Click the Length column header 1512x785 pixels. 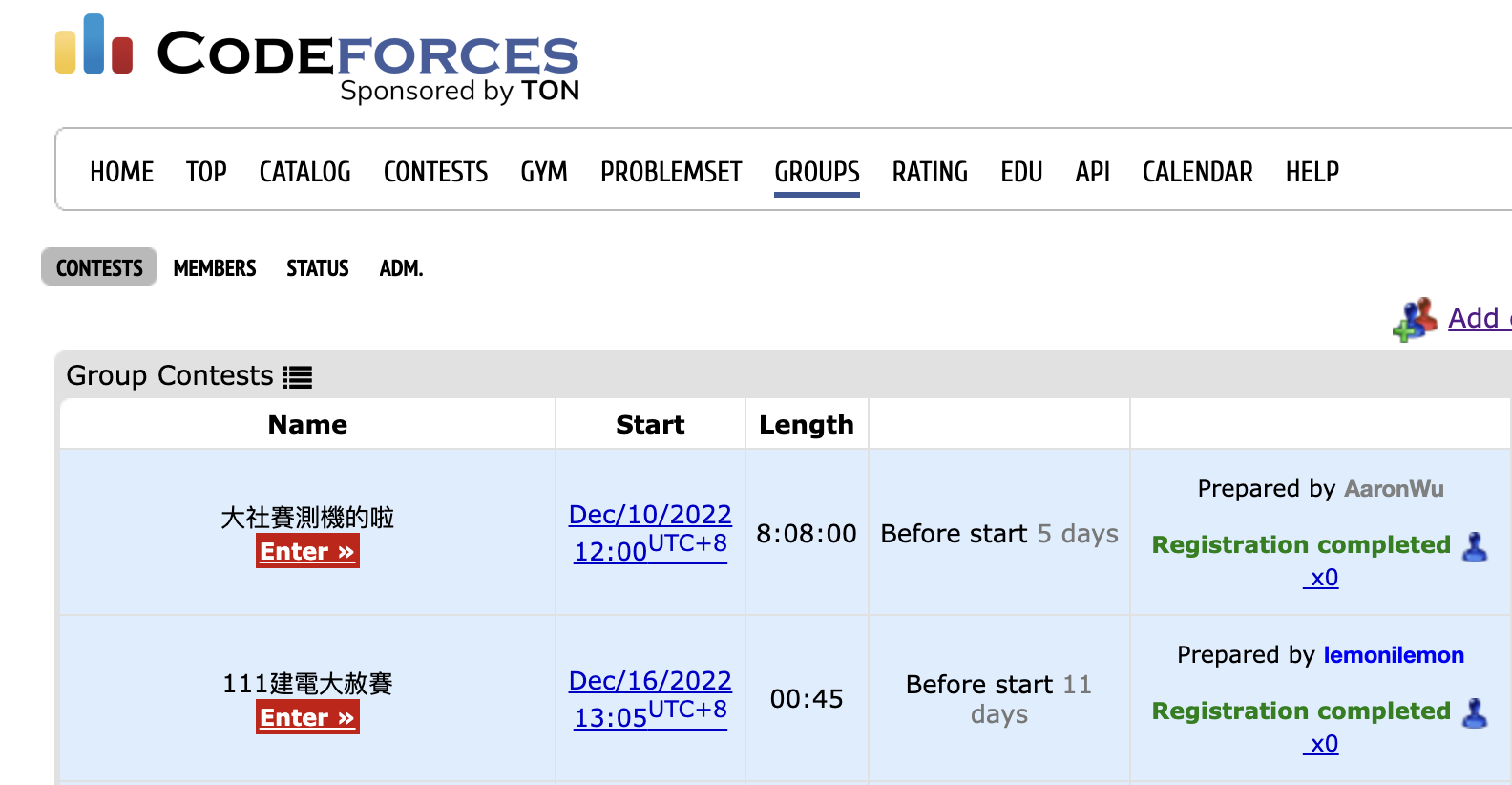tap(807, 425)
